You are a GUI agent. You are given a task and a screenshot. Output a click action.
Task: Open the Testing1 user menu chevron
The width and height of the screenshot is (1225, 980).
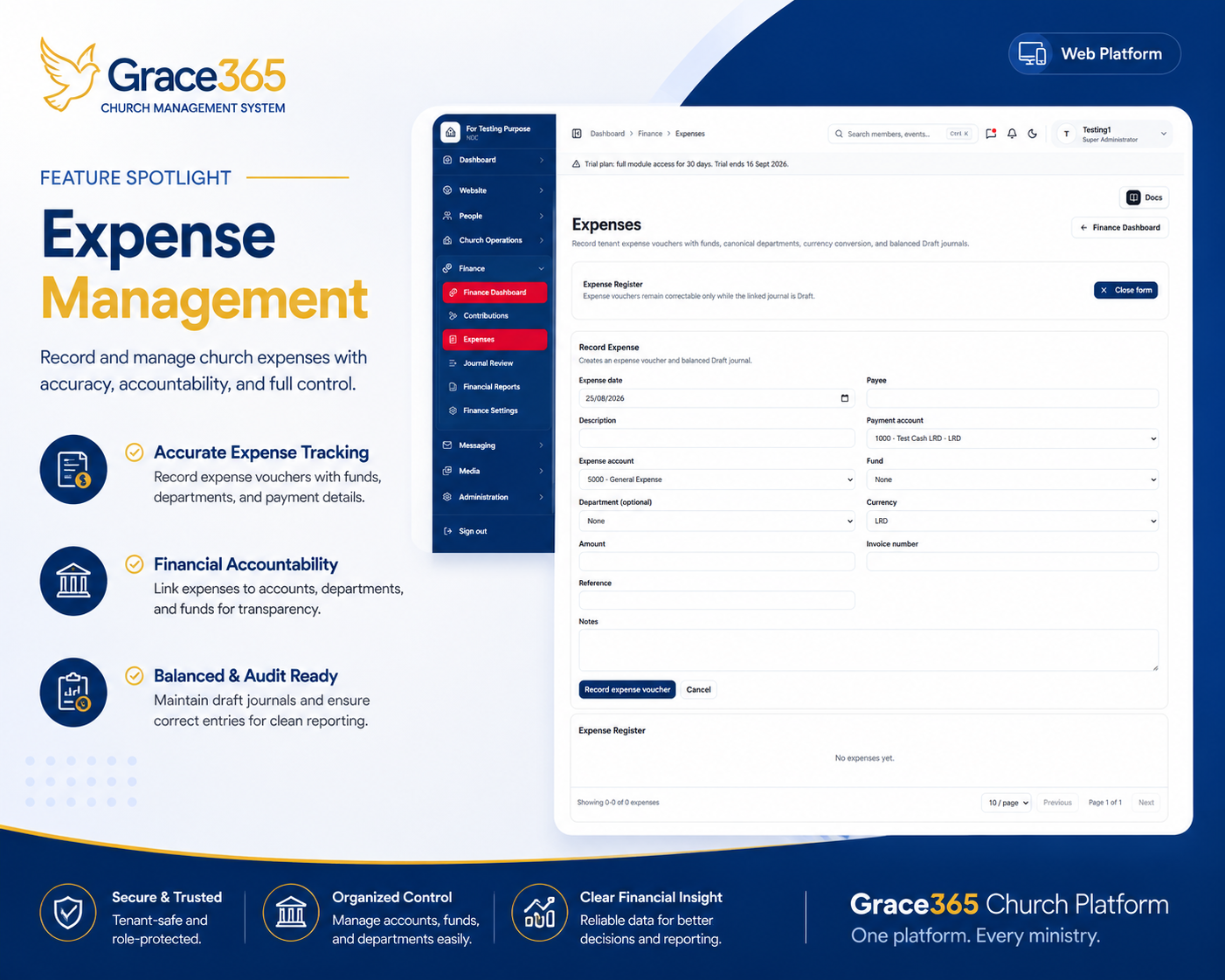pos(1164,134)
